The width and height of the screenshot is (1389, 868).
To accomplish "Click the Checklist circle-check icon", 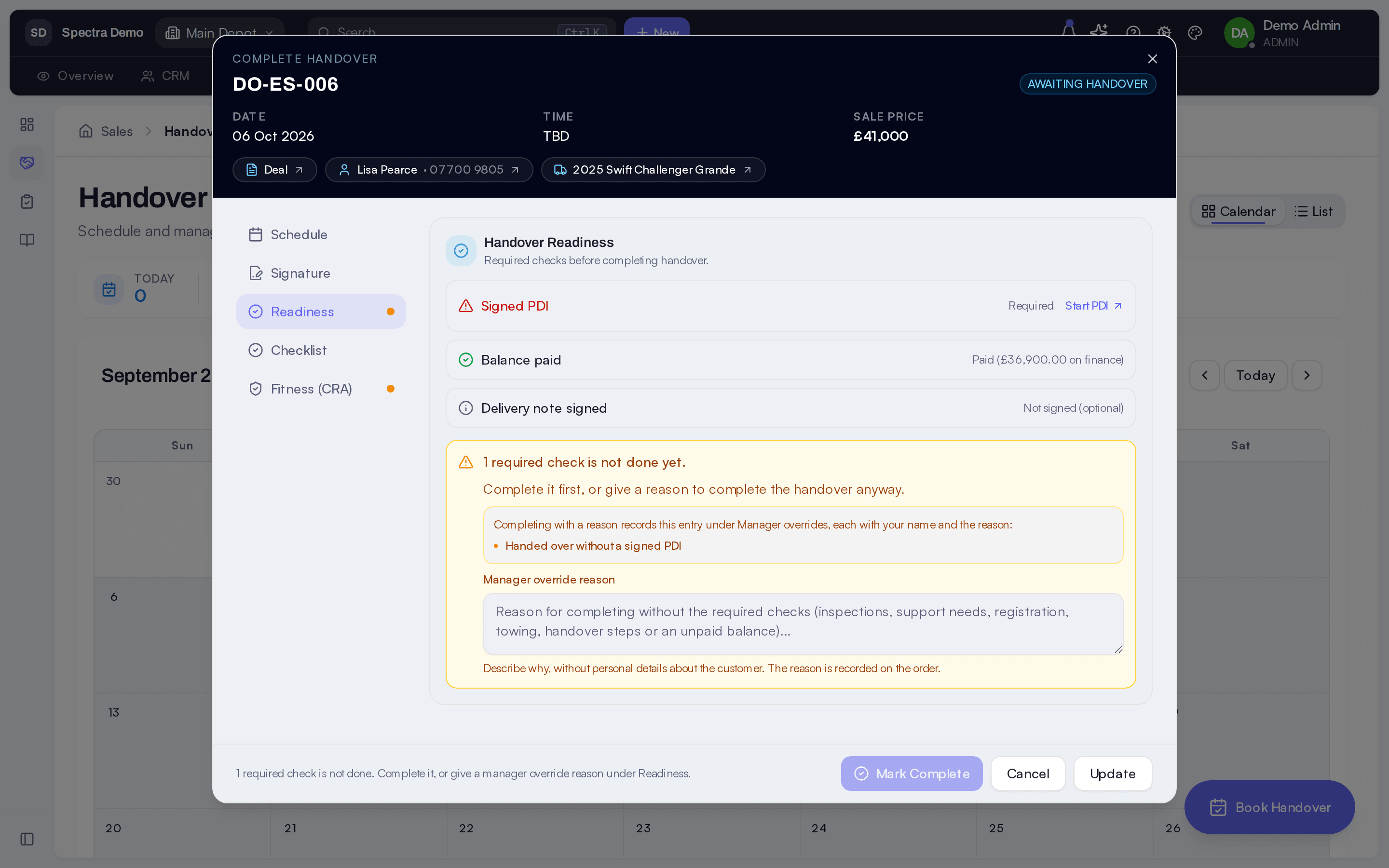I will click(x=256, y=350).
